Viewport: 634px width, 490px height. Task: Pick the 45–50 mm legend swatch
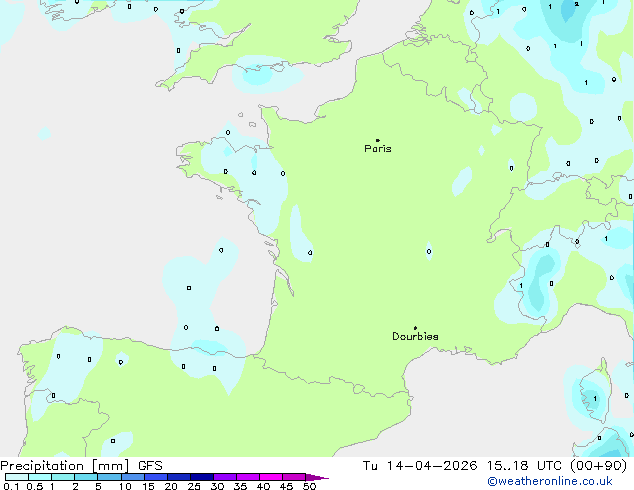pos(294,477)
